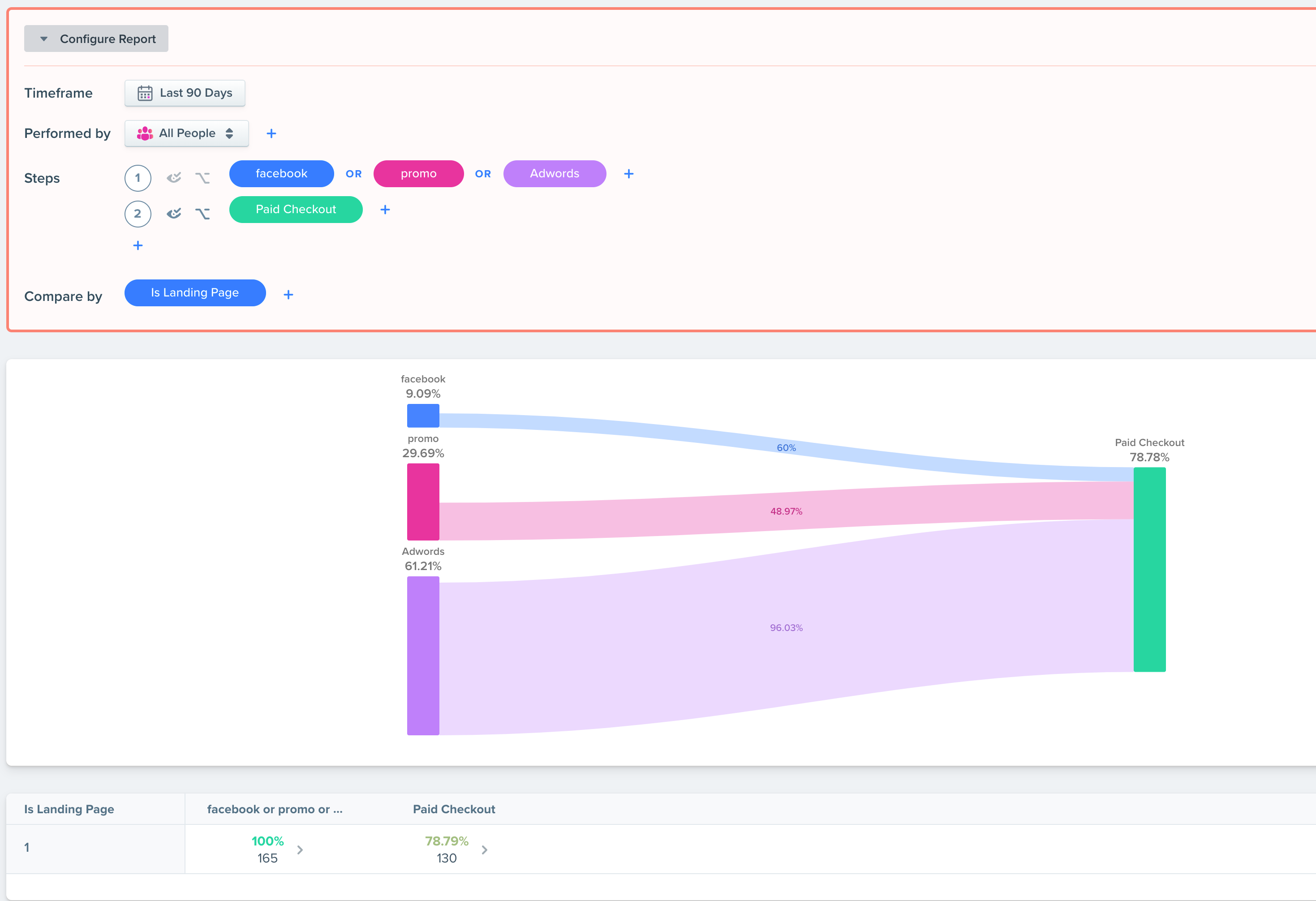Screen dimensions: 1316x901
Task: Expand the 130 Paid Checkout chevron
Action: (485, 850)
